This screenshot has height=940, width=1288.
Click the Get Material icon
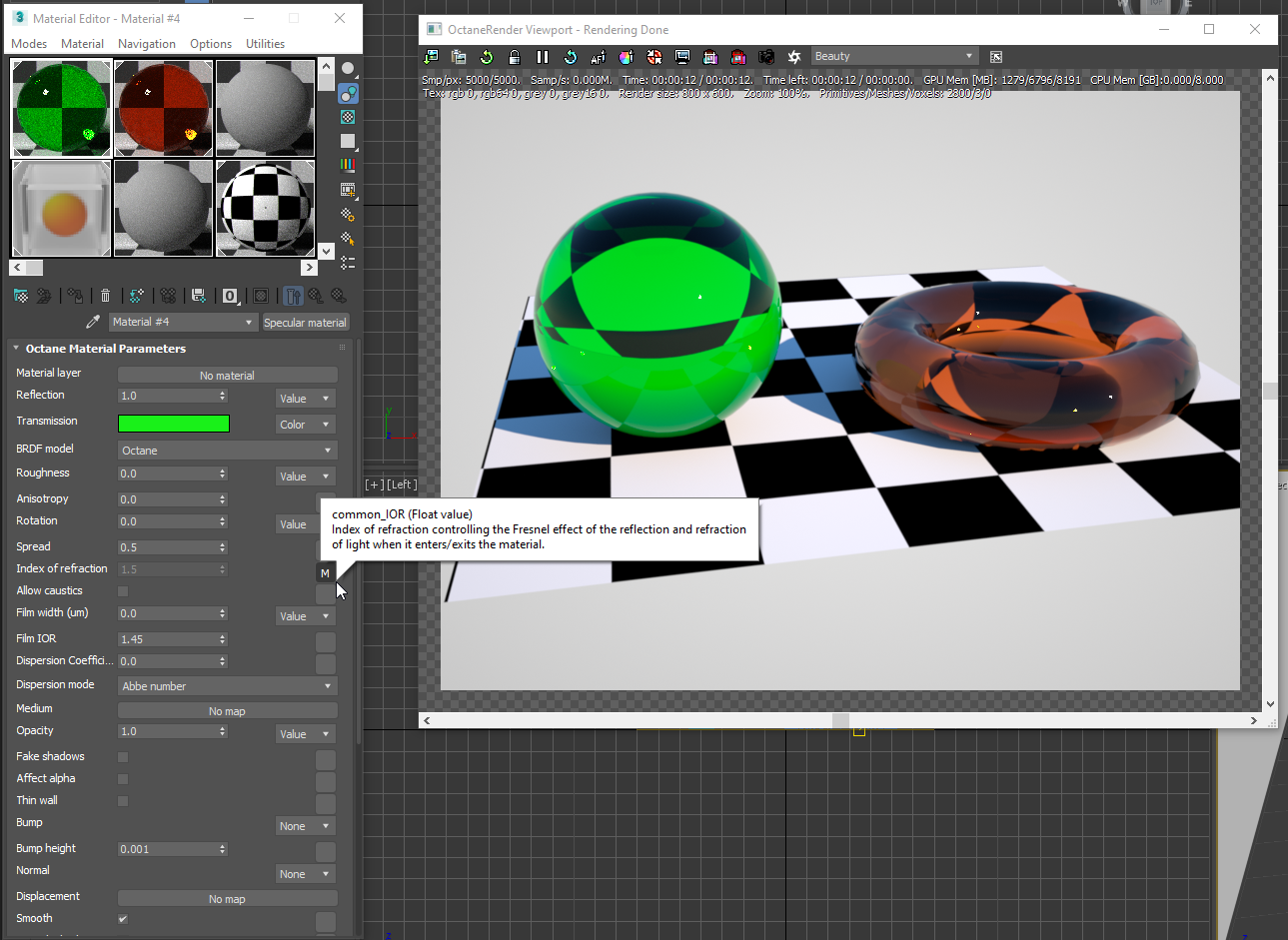(20, 296)
